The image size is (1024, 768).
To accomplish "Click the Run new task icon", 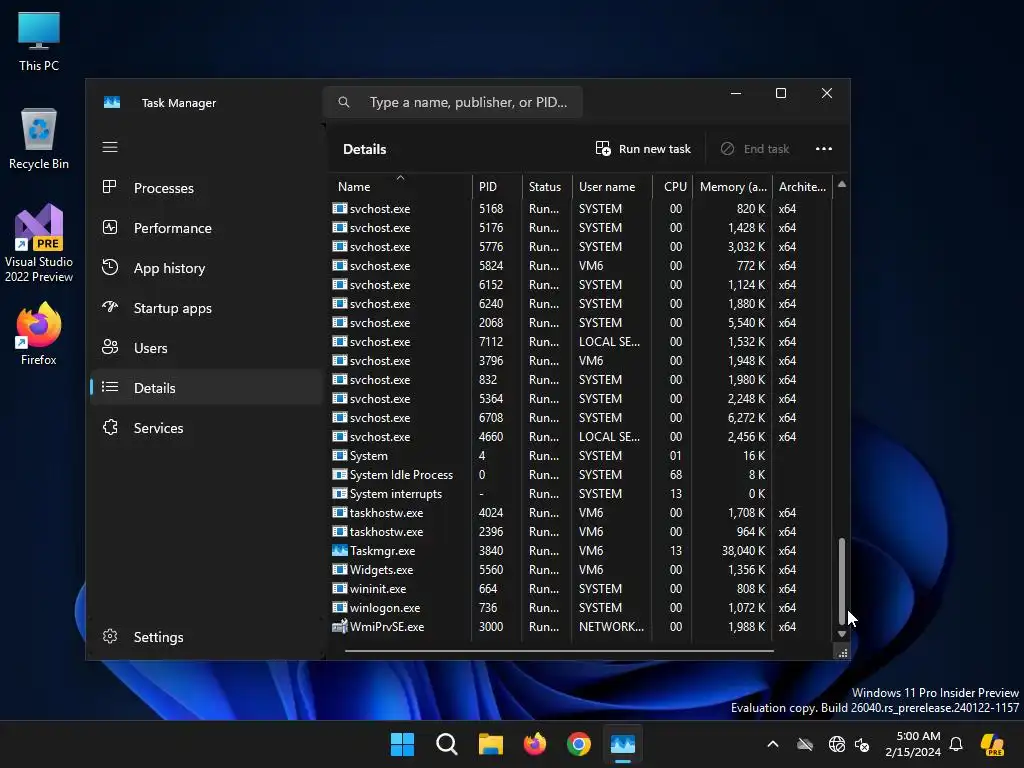I will pyautogui.click(x=603, y=149).
